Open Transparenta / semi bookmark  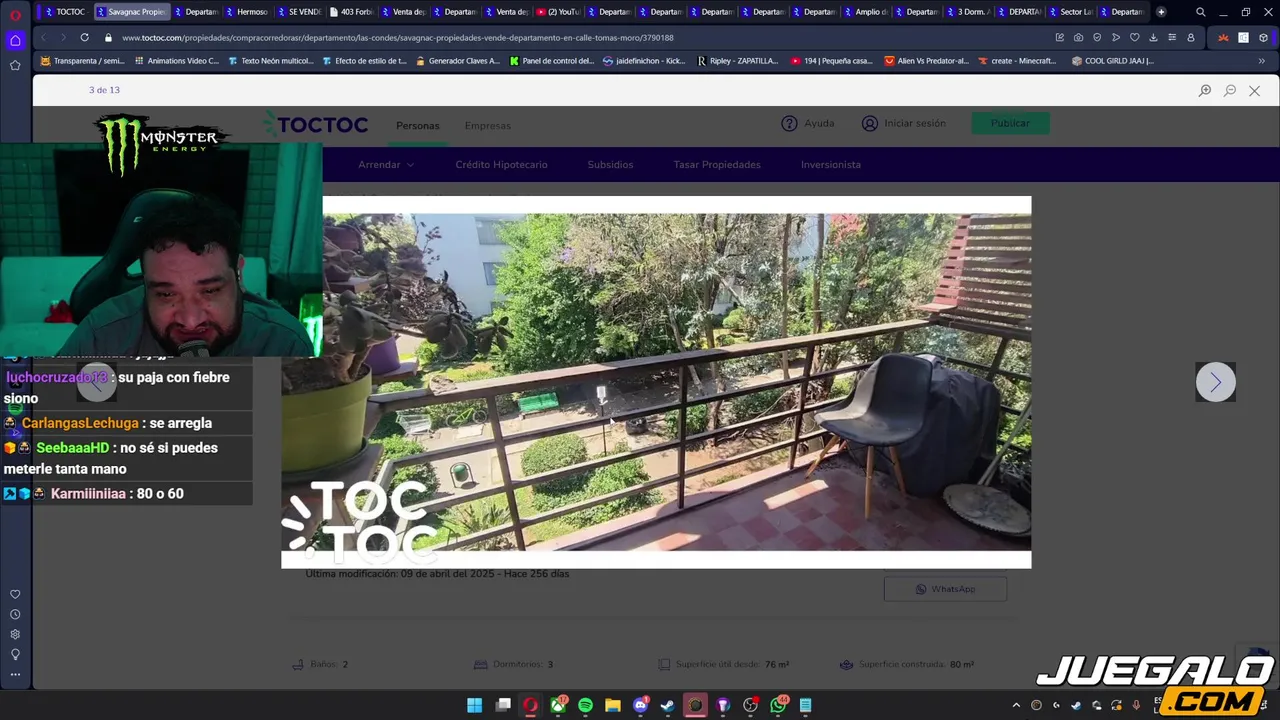coord(82,61)
